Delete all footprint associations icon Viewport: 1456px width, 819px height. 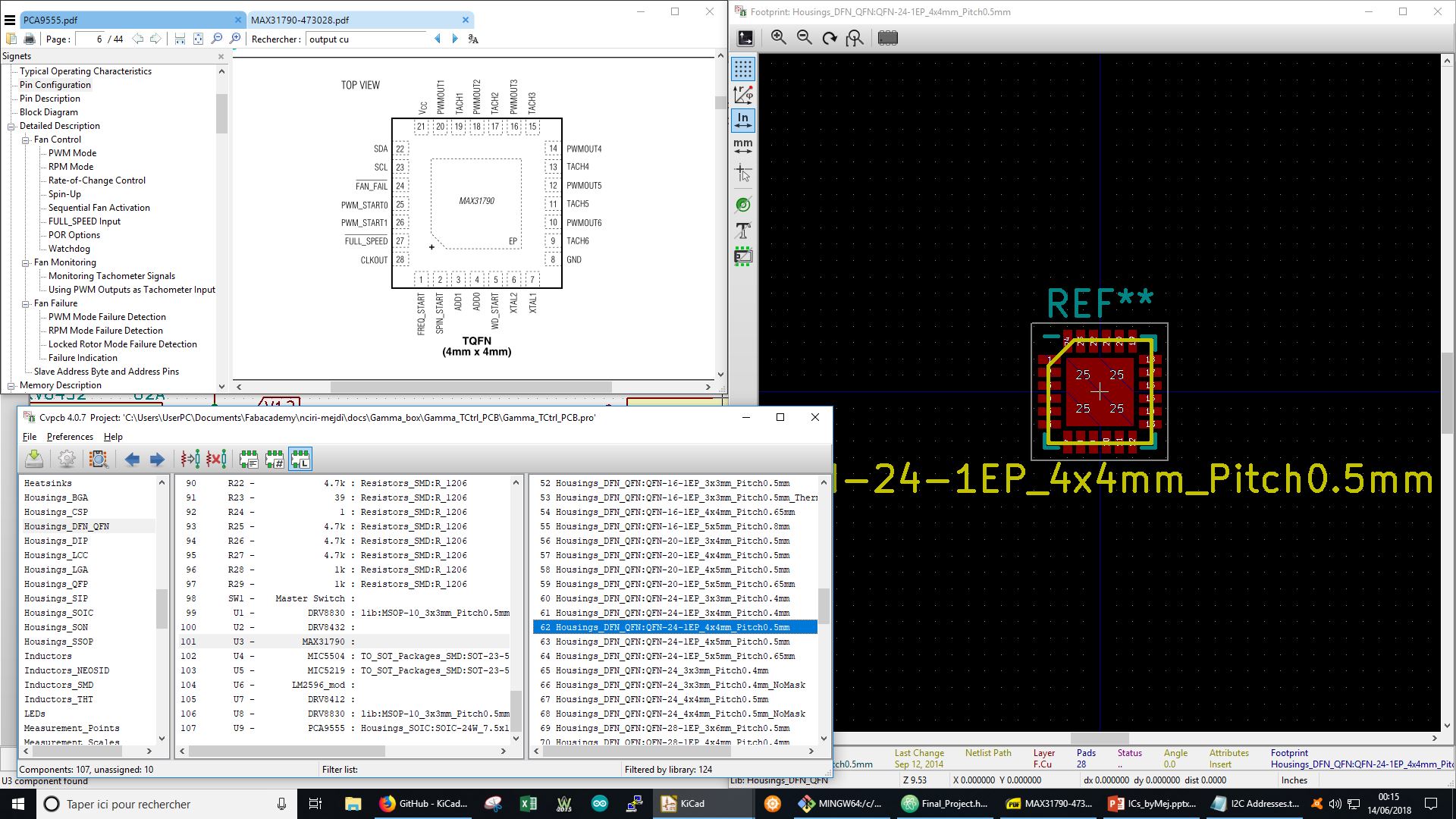[216, 459]
